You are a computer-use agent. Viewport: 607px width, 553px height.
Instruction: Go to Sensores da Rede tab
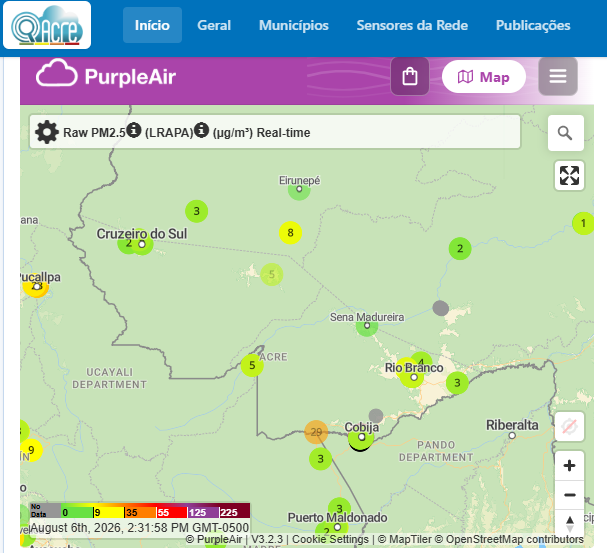412,25
